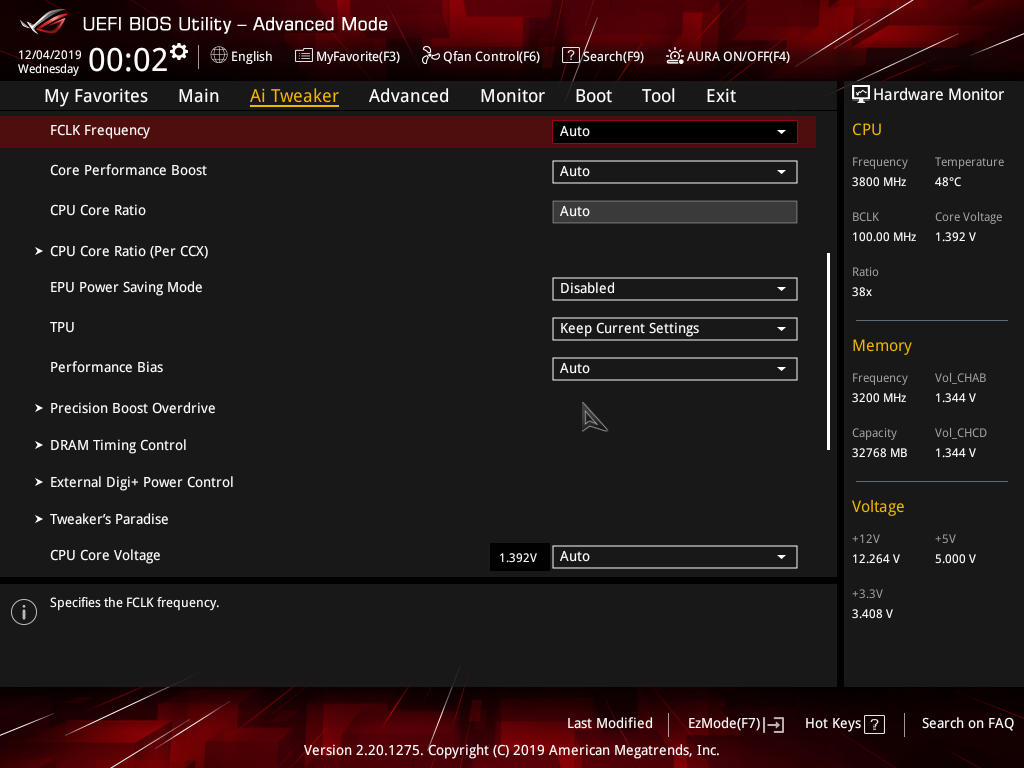Click Search(F9) text label
This screenshot has height=768, width=1024.
tap(613, 57)
